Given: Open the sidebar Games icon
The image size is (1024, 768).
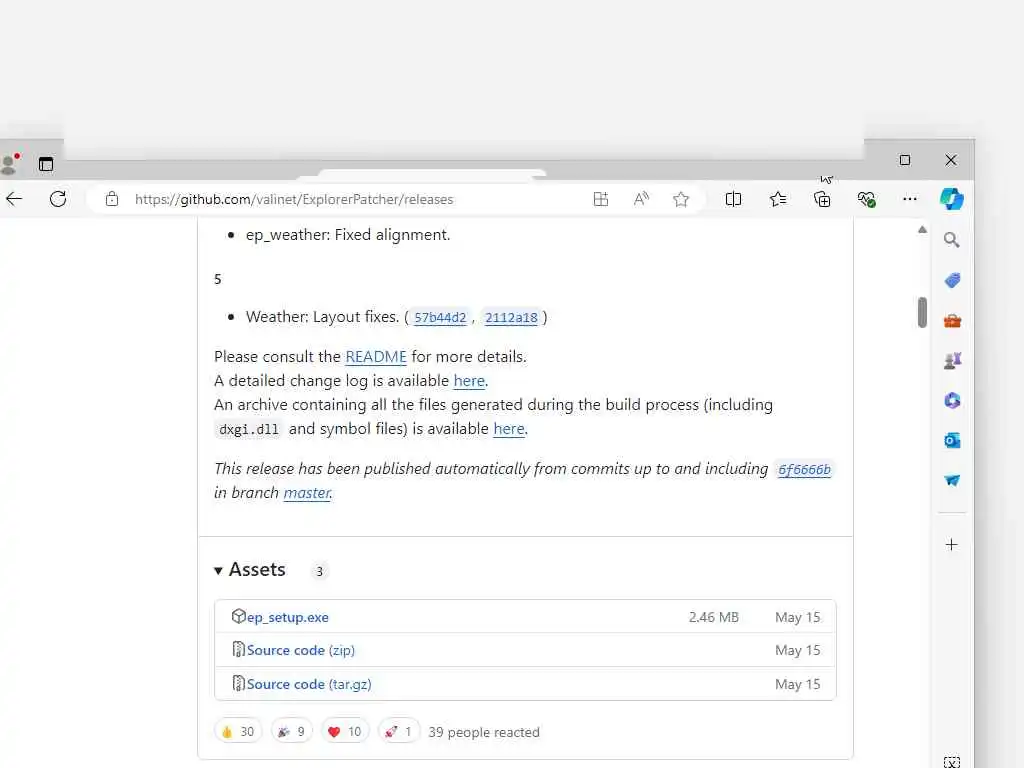Looking at the screenshot, I should 952,360.
